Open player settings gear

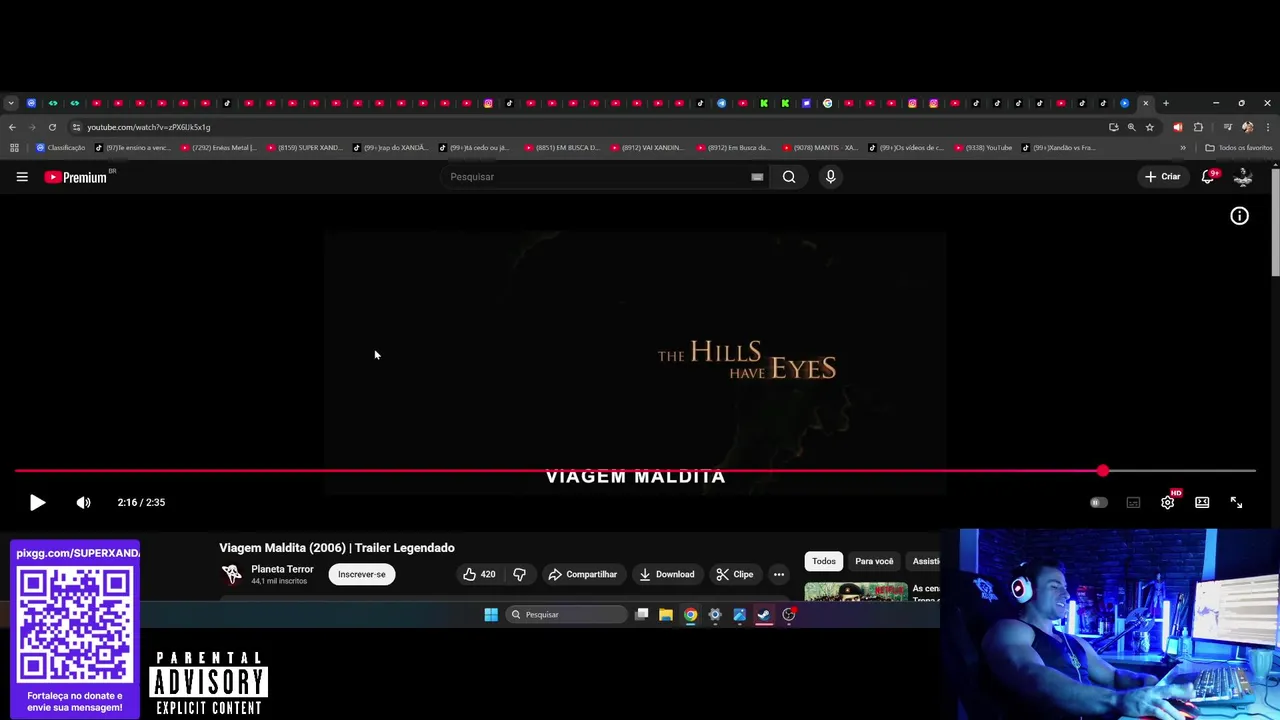[x=1167, y=503]
